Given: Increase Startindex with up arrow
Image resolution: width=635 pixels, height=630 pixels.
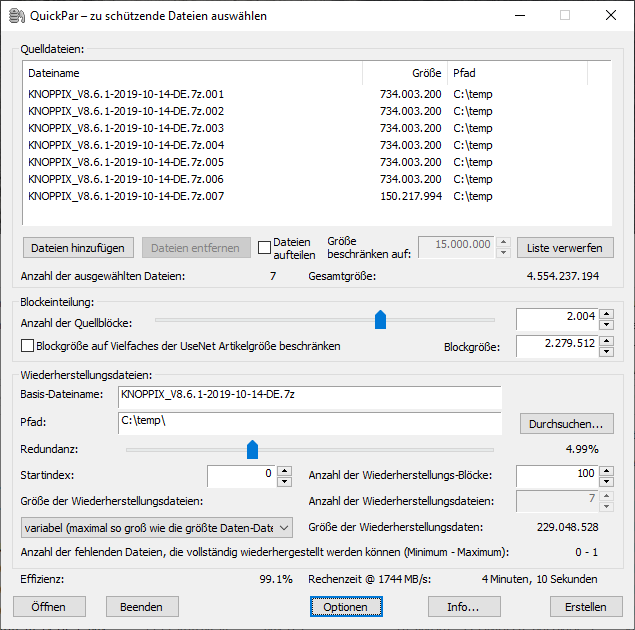Looking at the screenshot, I should click(x=284, y=471).
